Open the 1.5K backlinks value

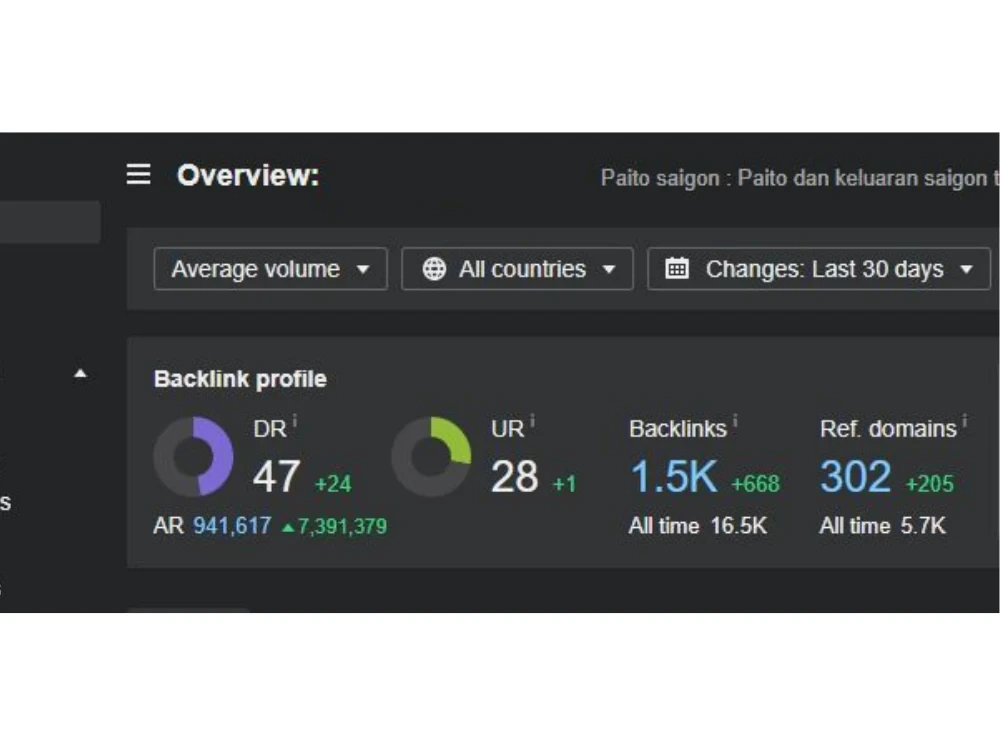coord(673,476)
